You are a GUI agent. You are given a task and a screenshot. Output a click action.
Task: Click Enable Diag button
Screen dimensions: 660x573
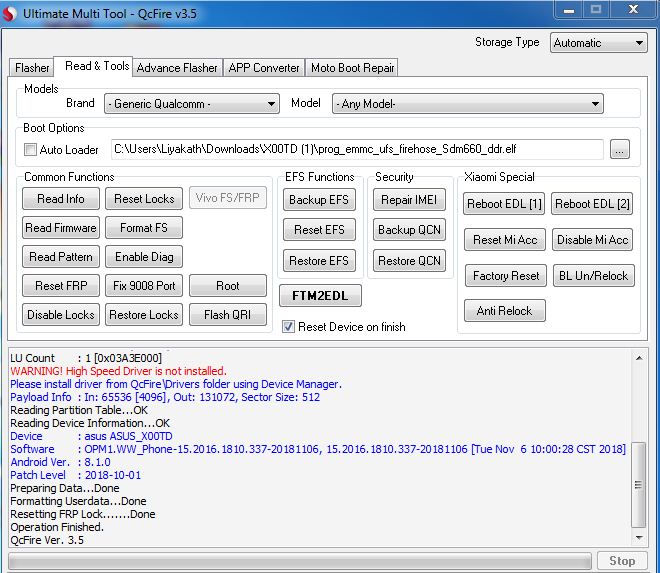coord(144,256)
